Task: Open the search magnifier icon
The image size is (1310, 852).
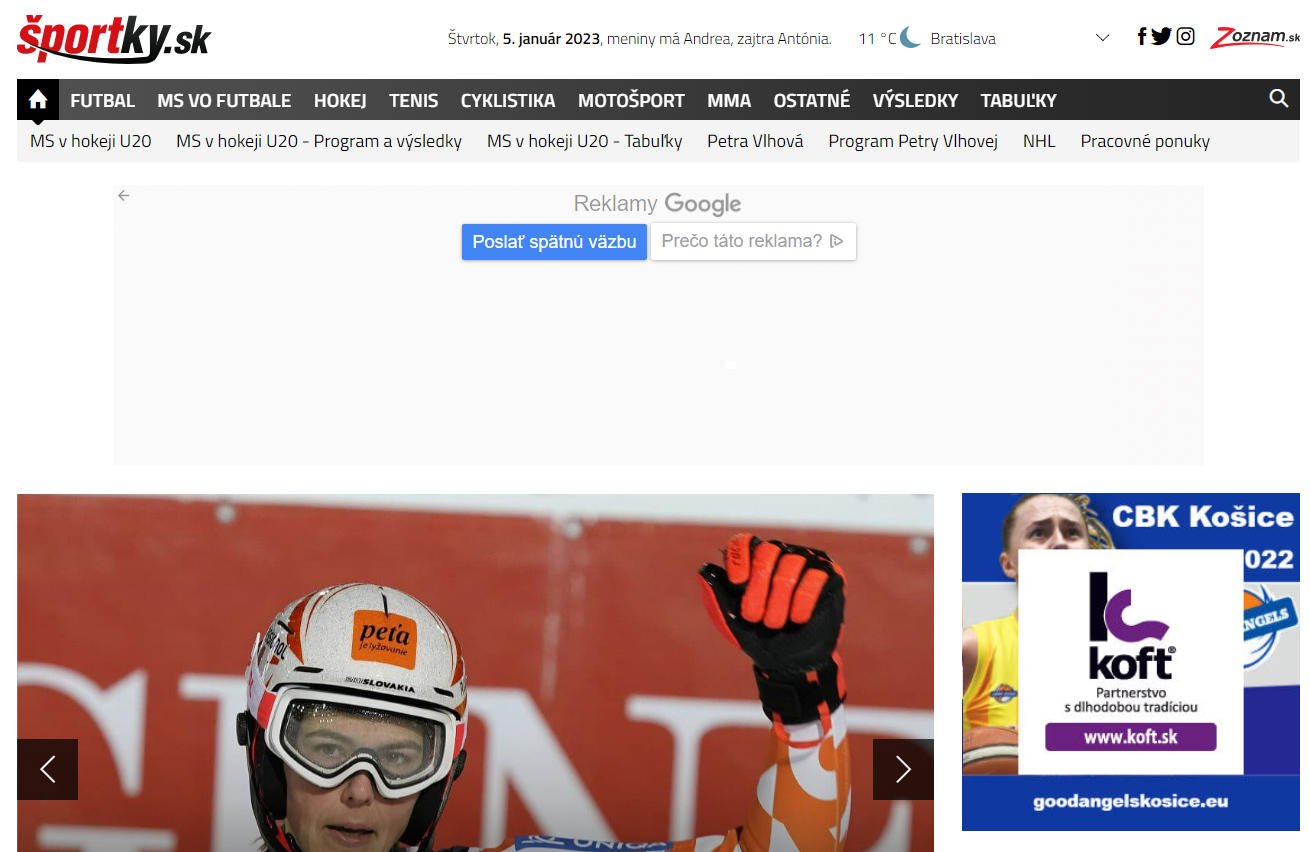Action: point(1278,98)
